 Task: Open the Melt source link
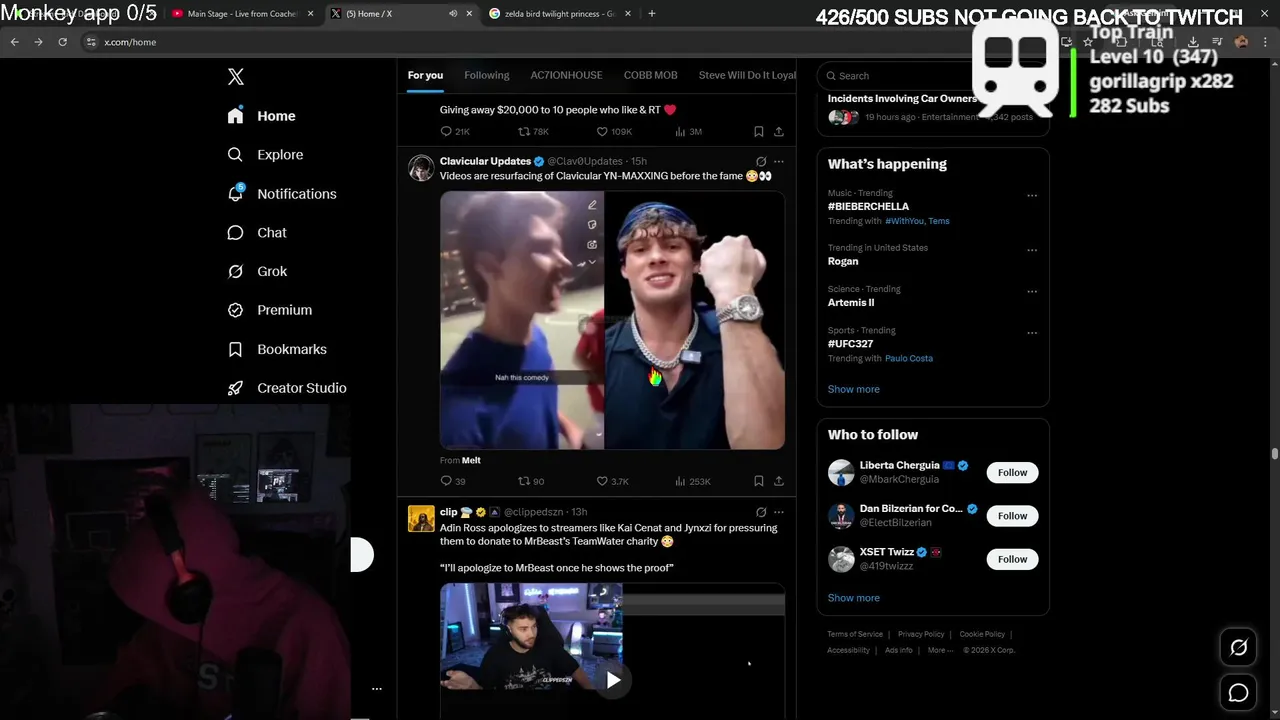coord(471,460)
